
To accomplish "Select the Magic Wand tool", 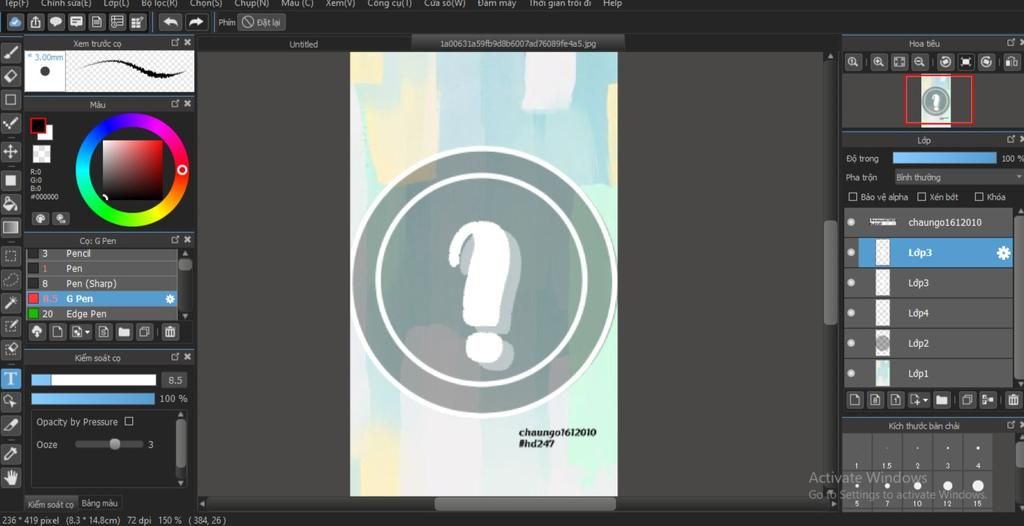I will pyautogui.click(x=11, y=303).
